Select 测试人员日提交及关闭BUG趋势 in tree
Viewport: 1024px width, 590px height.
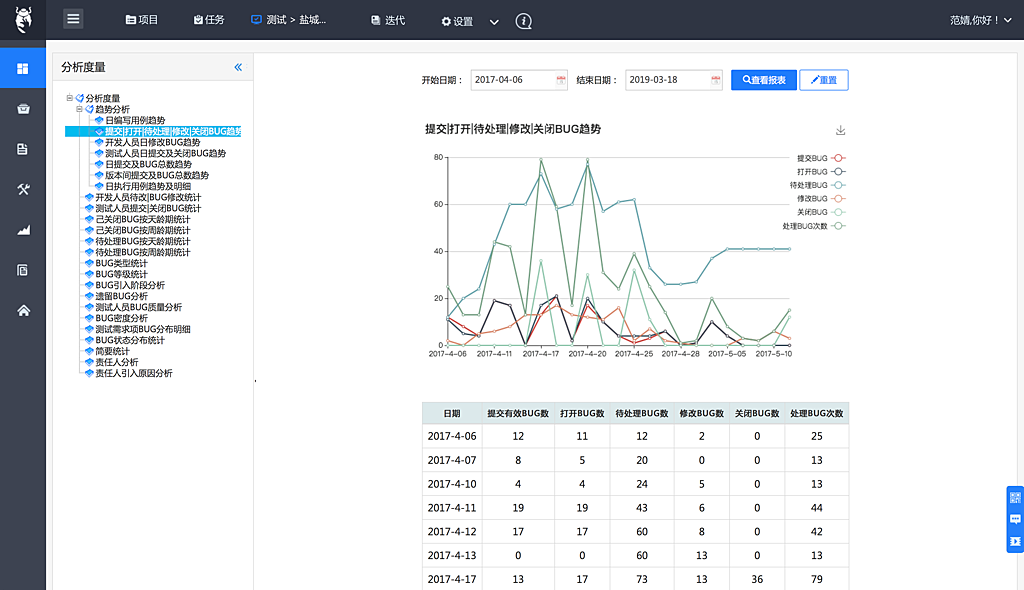(165, 154)
